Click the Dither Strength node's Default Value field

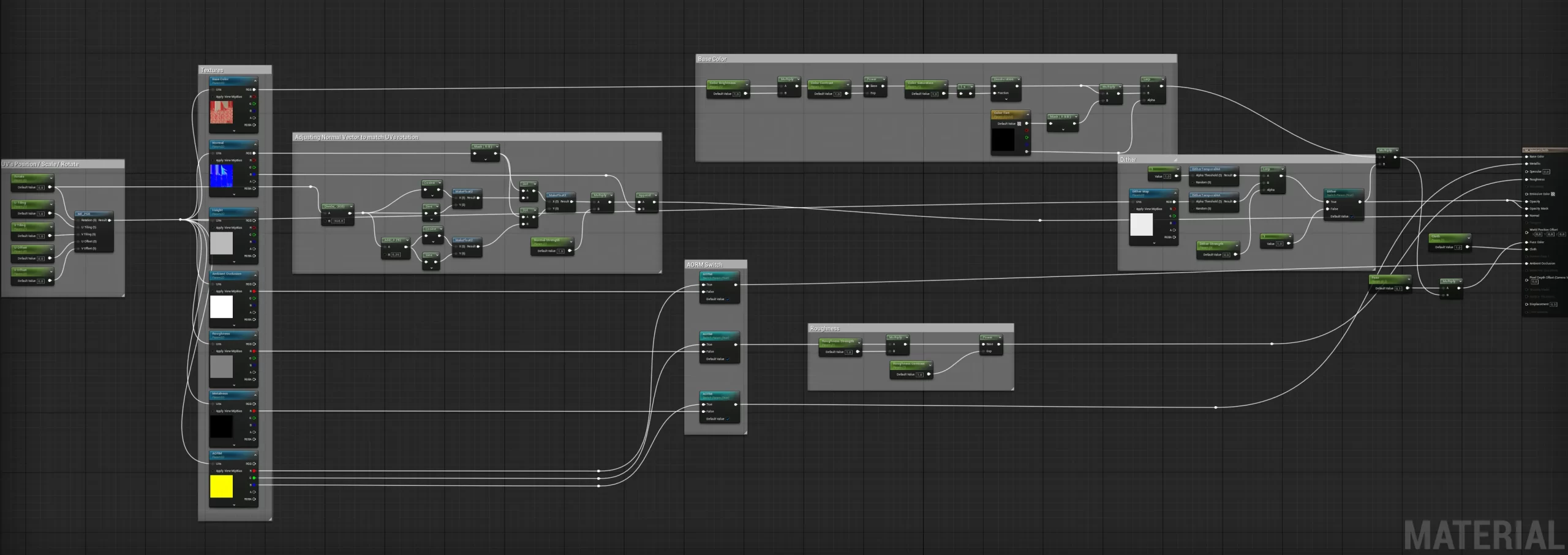(1226, 255)
